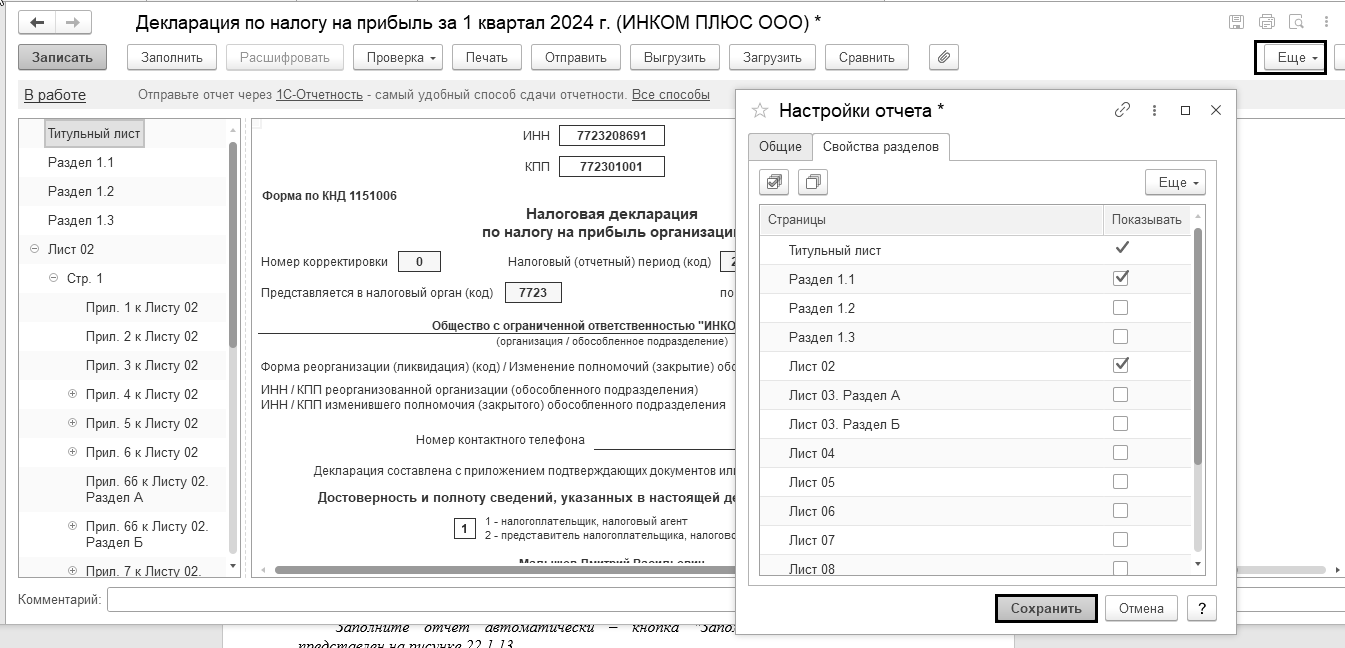Image resolution: width=1345 pixels, height=648 pixels.
Task: Go back with the left arrow button
Action: point(37,22)
